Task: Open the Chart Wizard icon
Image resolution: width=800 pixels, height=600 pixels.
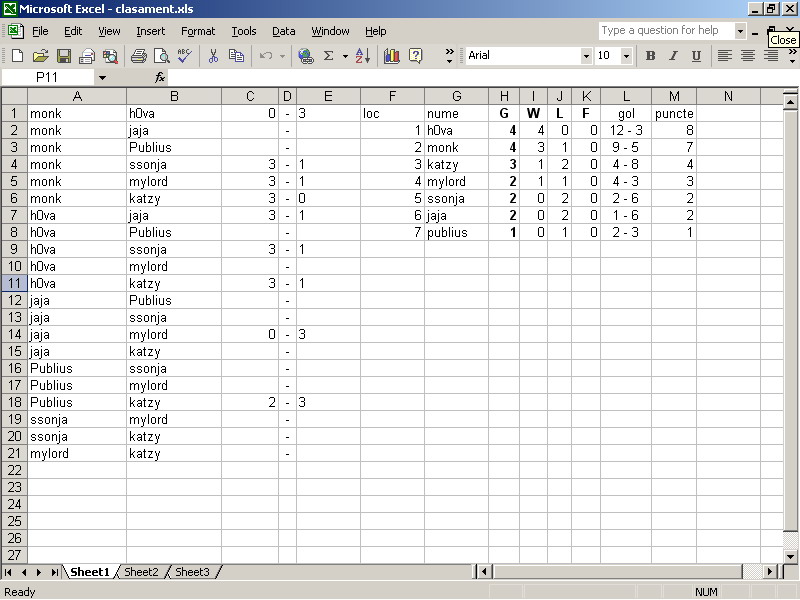Action: [x=392, y=56]
